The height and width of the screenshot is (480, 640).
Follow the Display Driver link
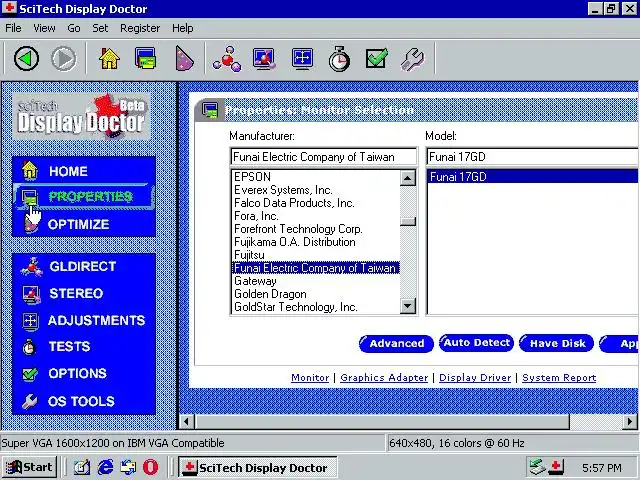[x=475, y=378]
